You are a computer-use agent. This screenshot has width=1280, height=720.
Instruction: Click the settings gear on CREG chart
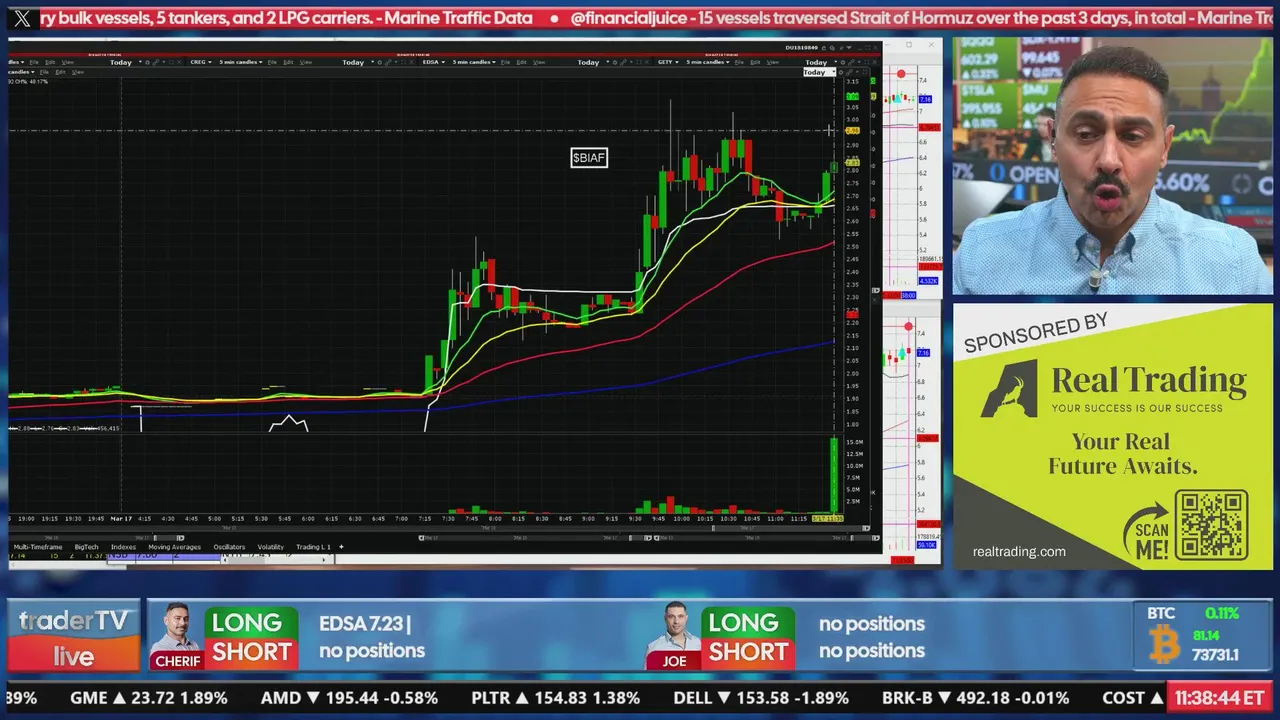pyautogui.click(x=379, y=62)
